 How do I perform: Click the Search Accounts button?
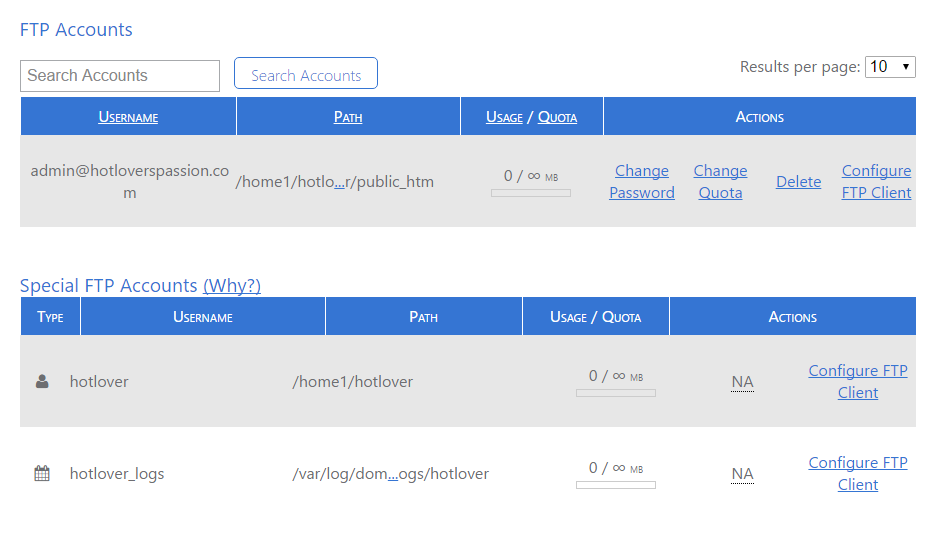pyautogui.click(x=306, y=73)
